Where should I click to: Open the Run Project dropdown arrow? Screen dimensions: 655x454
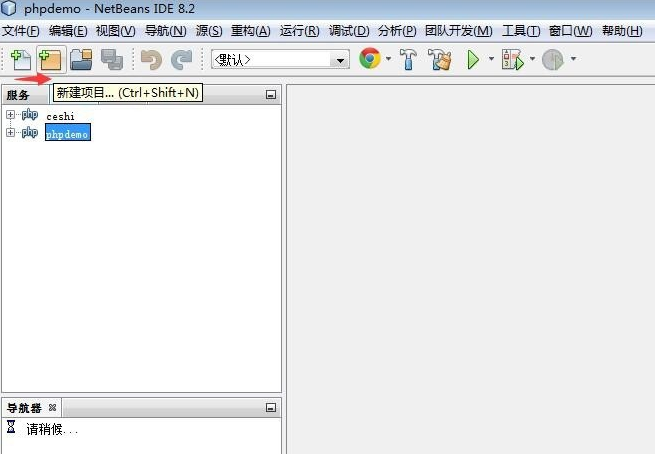click(491, 59)
